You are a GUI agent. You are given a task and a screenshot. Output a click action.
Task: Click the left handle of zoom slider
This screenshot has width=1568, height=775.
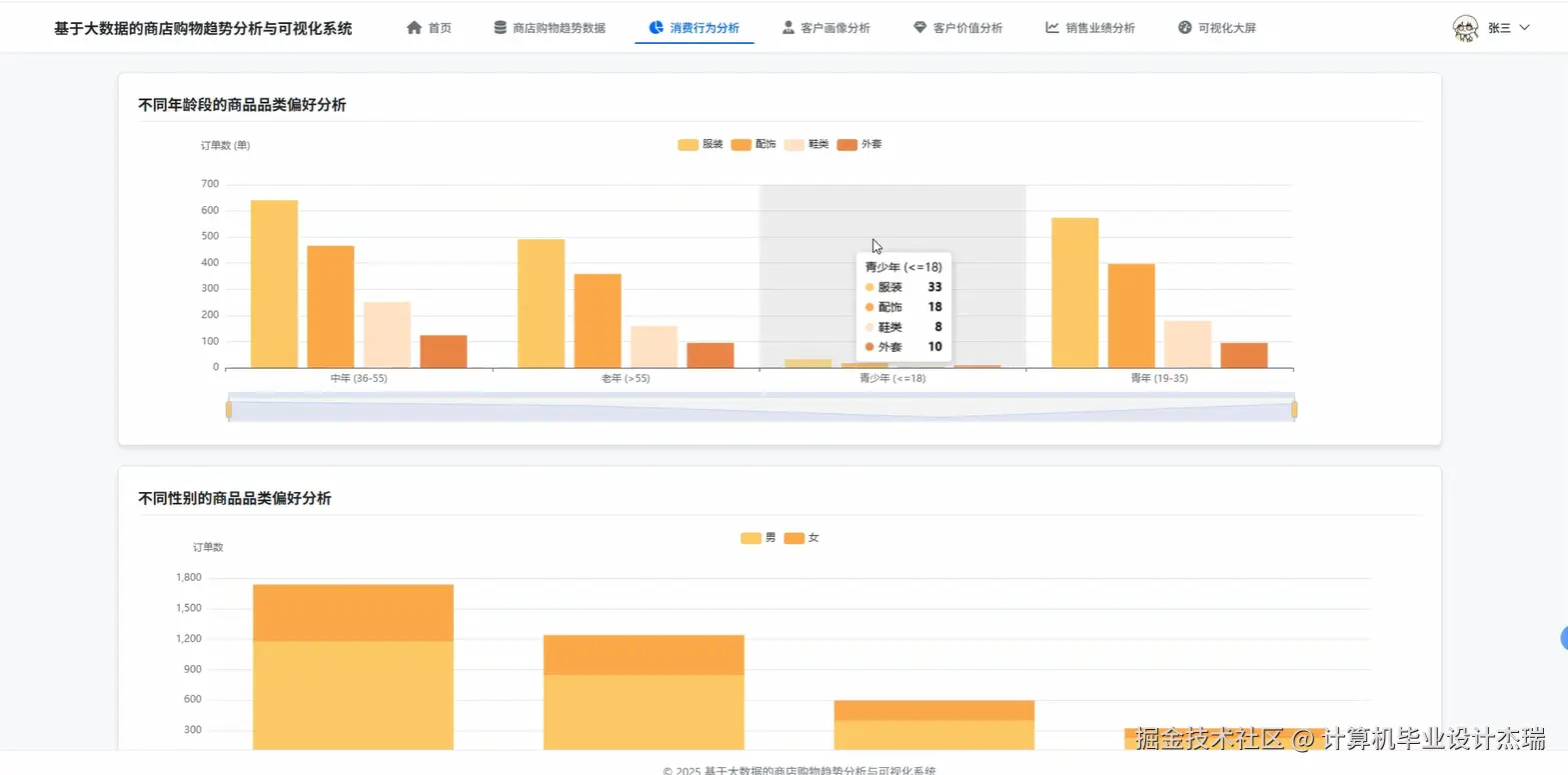[229, 409]
